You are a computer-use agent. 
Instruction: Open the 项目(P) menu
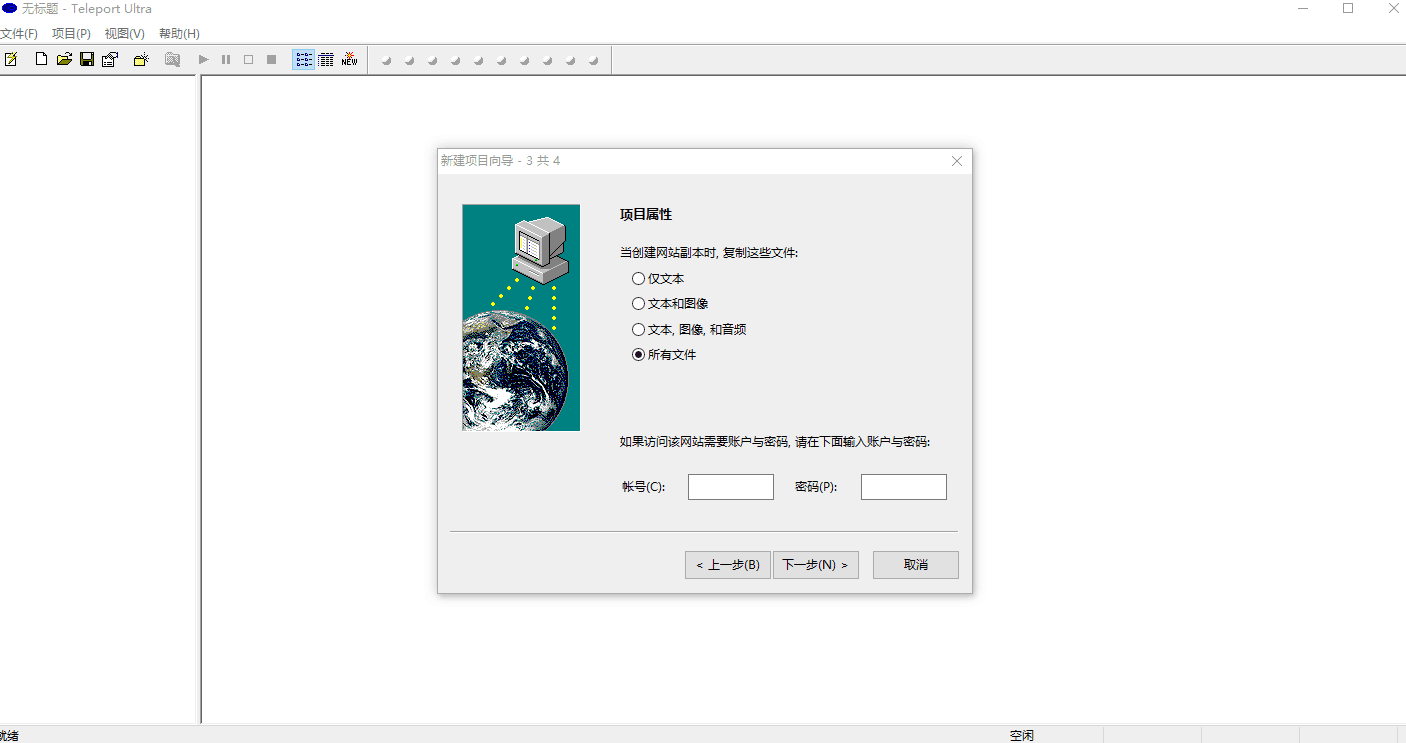[x=70, y=33]
